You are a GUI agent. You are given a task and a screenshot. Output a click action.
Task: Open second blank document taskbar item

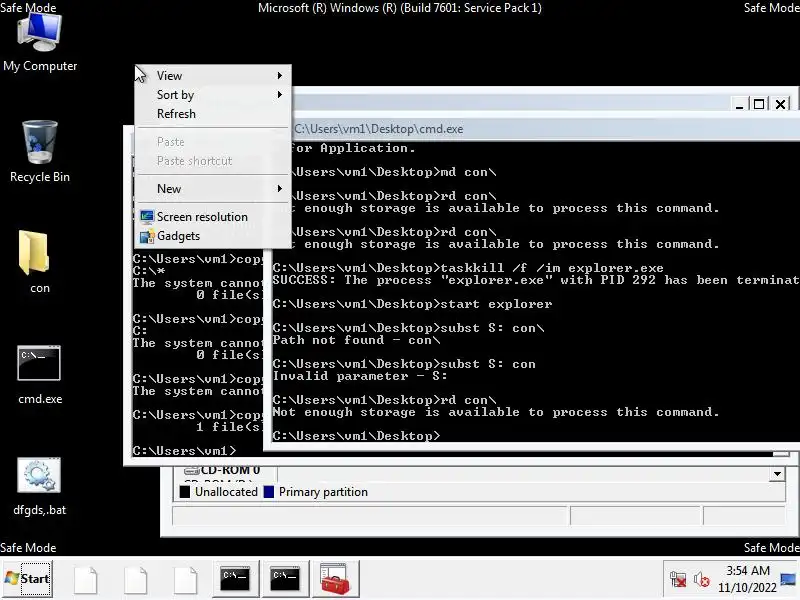(136, 579)
